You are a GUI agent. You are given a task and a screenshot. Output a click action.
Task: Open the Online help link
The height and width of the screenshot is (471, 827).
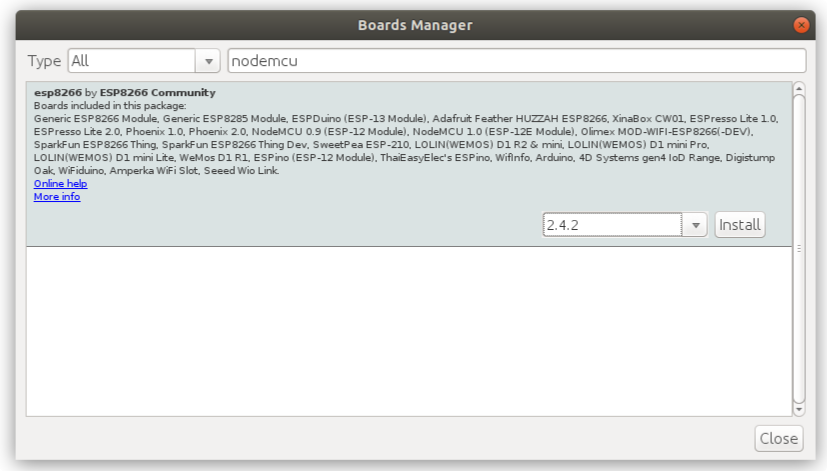61,184
